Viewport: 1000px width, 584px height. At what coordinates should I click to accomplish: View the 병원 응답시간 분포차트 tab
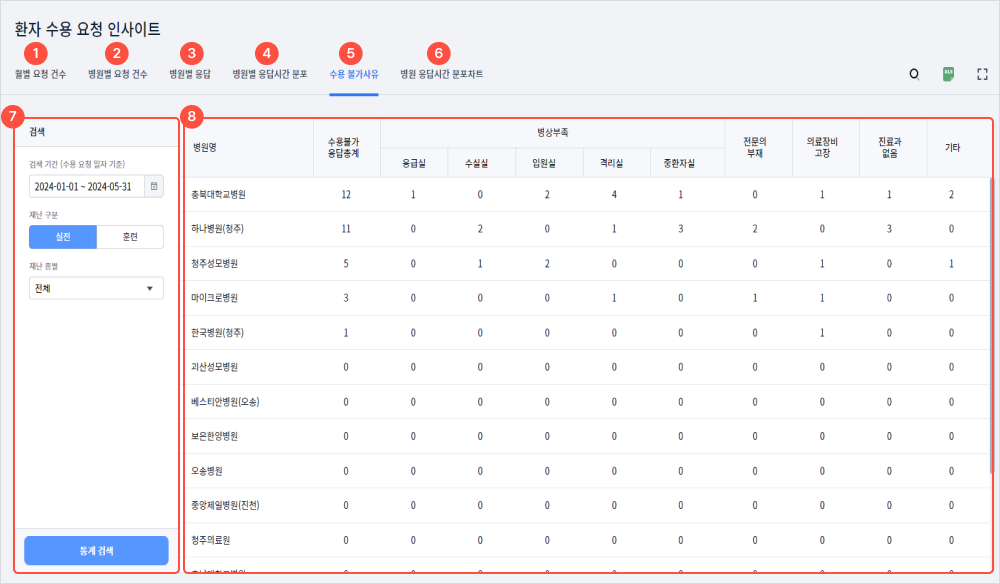point(441,74)
